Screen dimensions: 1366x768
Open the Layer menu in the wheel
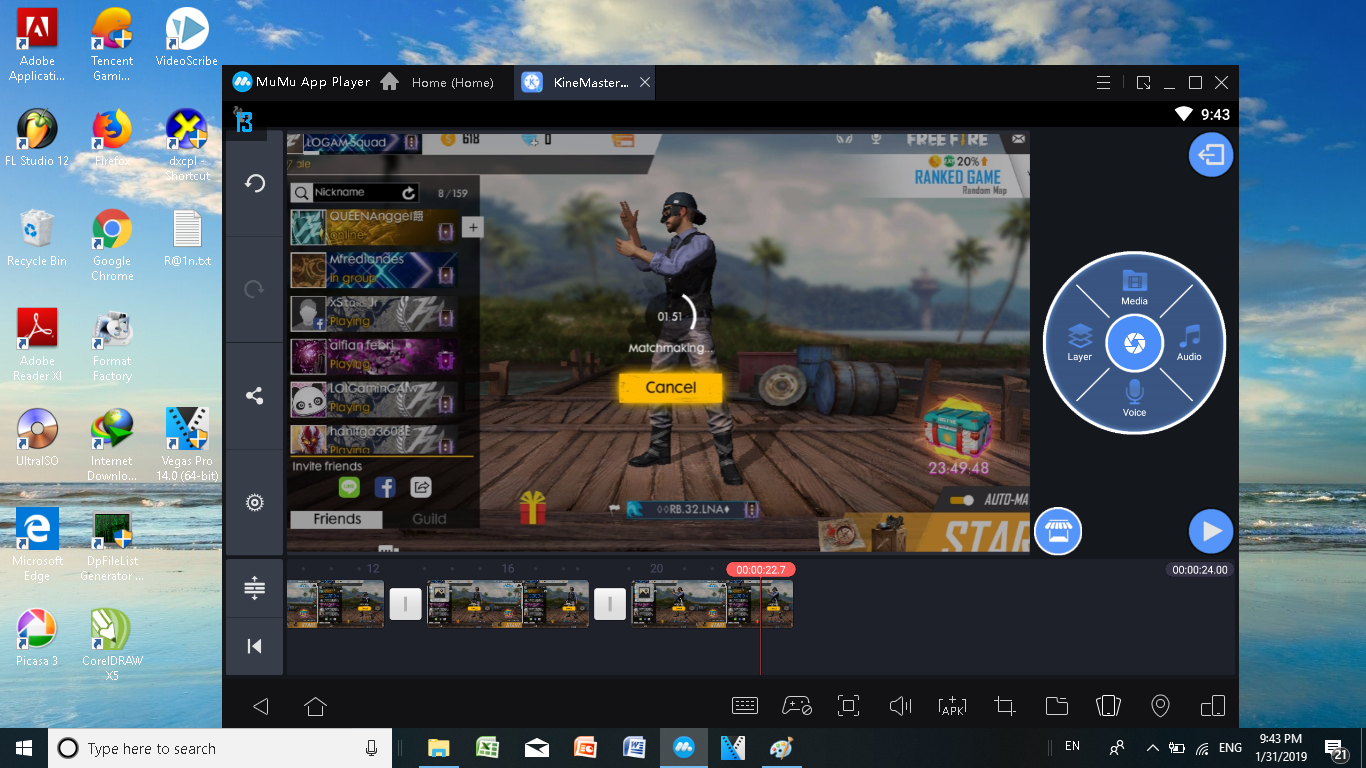pyautogui.click(x=1080, y=343)
